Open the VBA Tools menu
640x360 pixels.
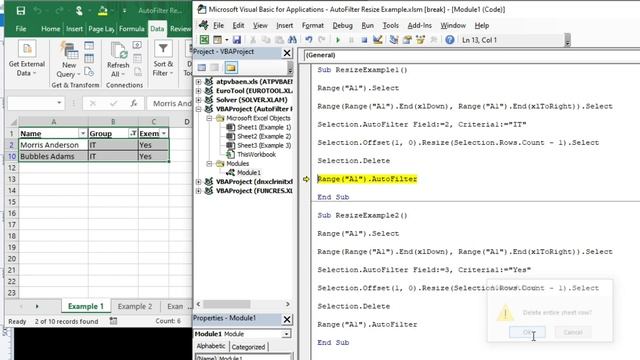(x=391, y=25)
